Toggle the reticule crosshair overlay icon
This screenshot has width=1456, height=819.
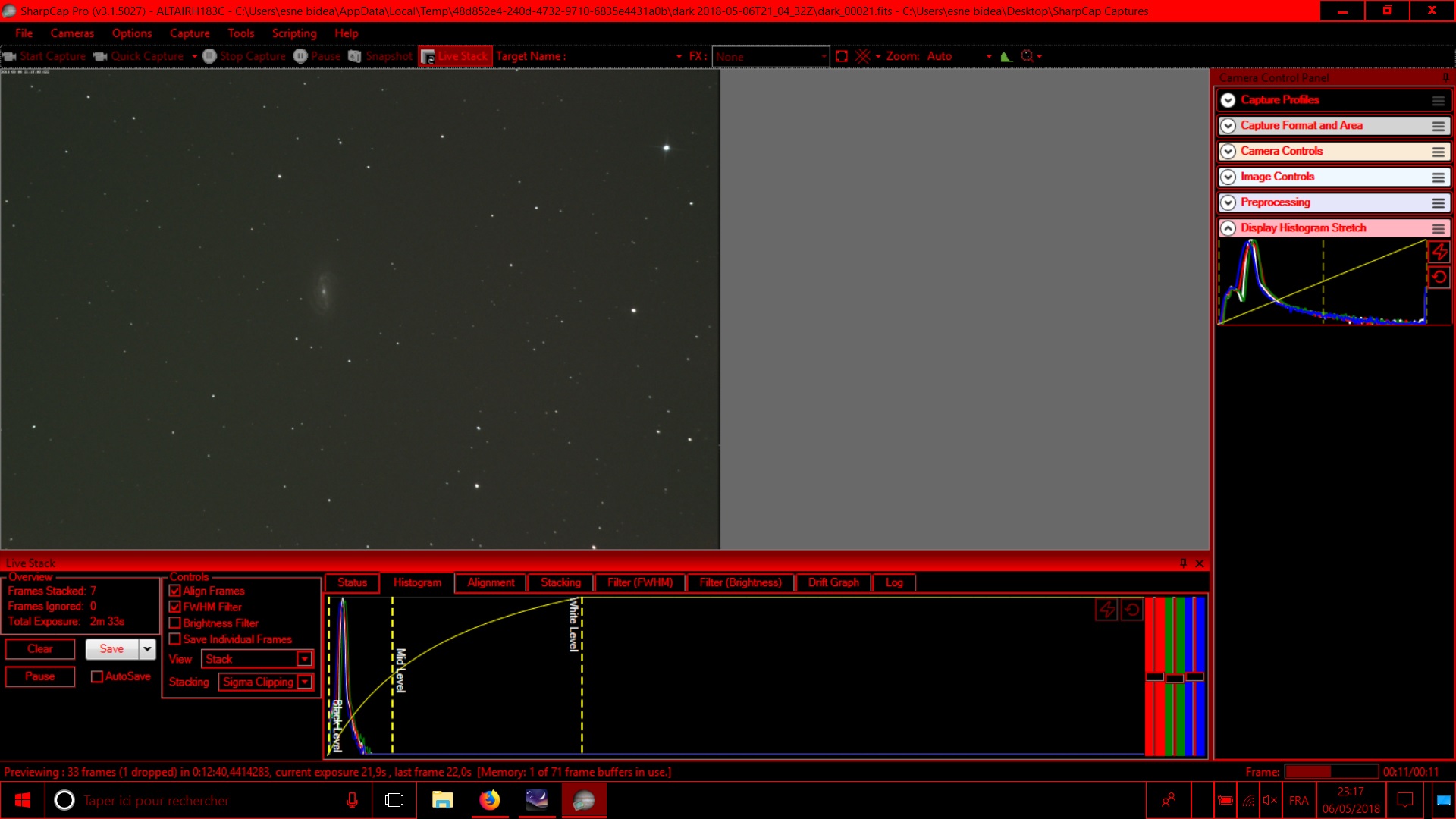[x=863, y=56]
